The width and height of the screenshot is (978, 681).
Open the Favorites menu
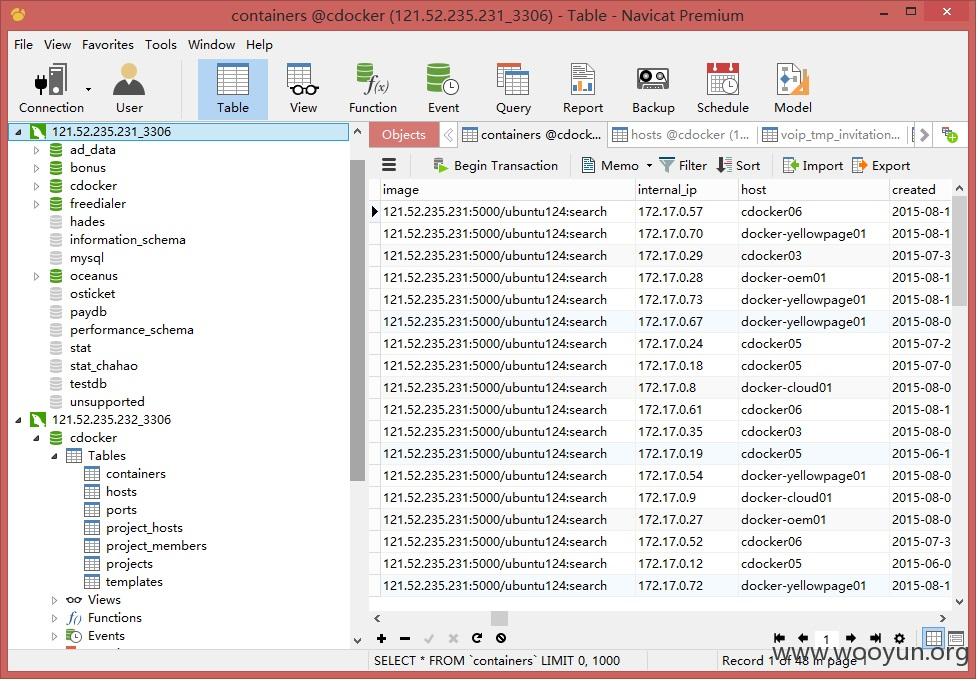pyautogui.click(x=107, y=44)
